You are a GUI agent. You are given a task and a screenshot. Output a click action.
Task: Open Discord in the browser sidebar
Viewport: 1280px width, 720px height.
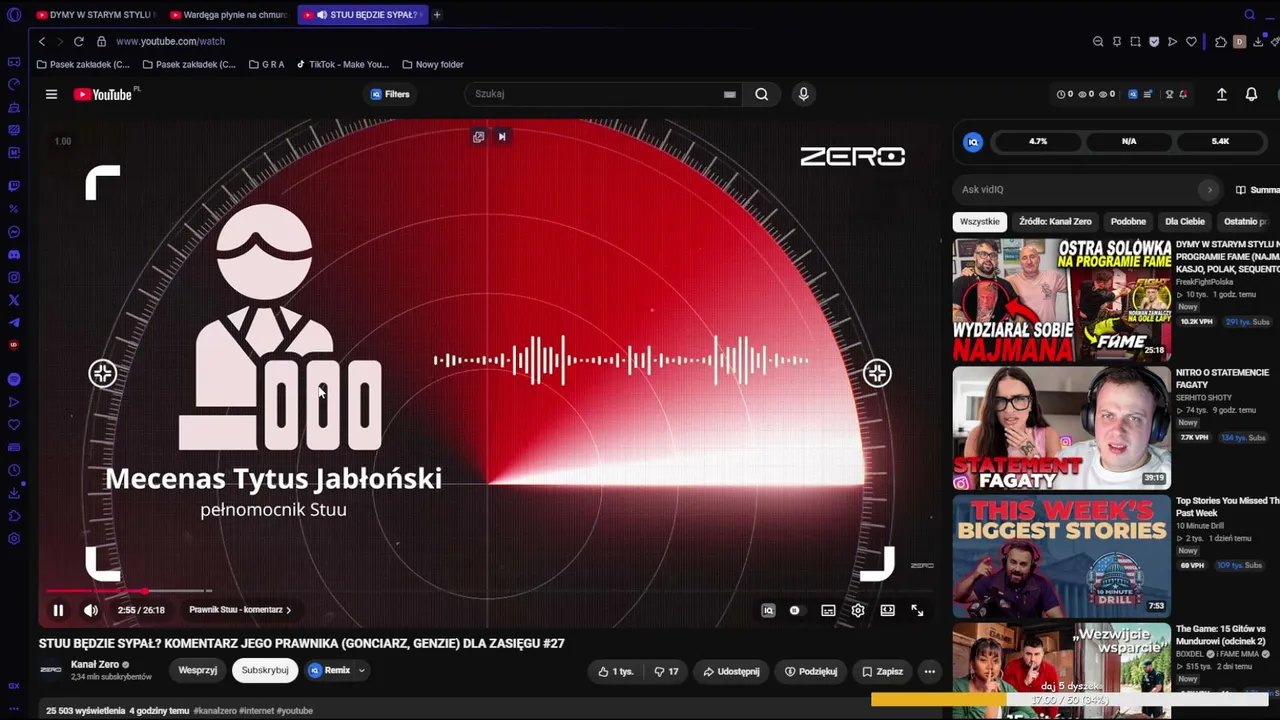coord(14,255)
